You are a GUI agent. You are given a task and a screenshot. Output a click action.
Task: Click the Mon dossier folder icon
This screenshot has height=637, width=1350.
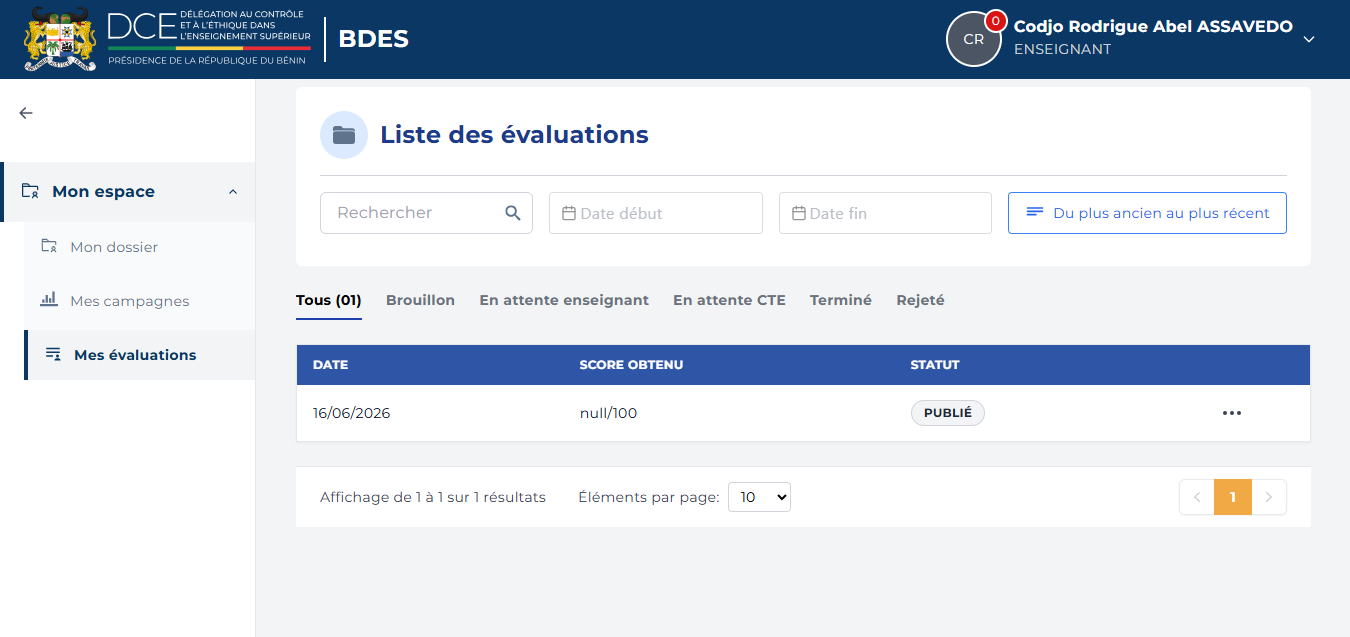(x=48, y=246)
